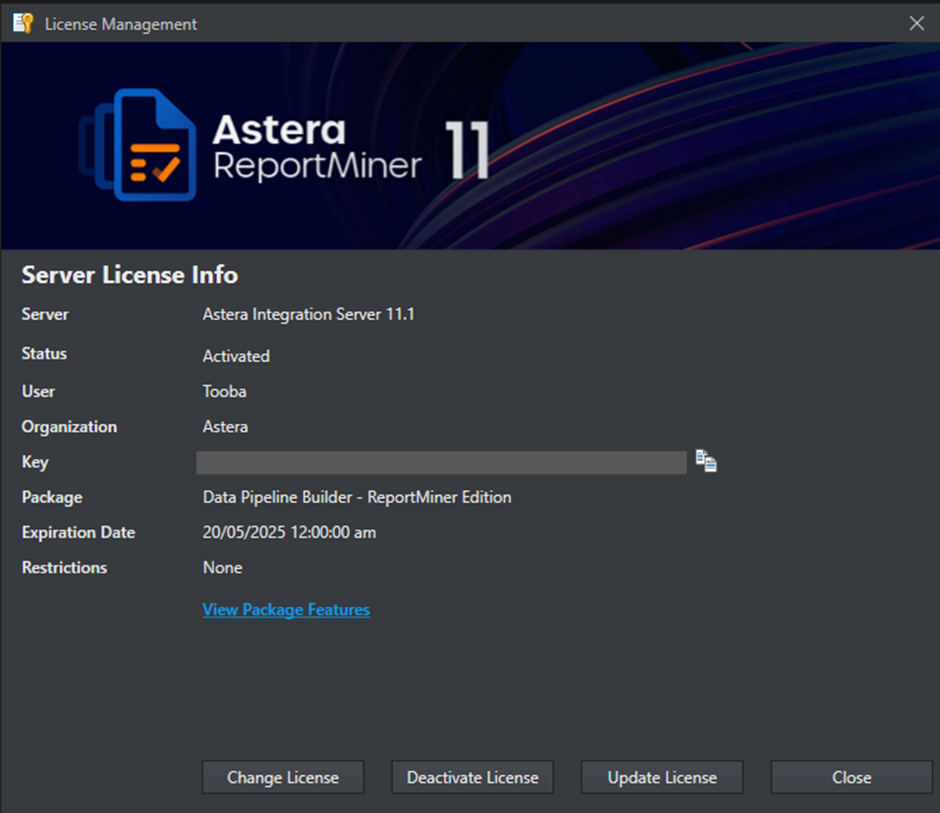This screenshot has width=940, height=813.
Task: Click the Close button at the bottom
Action: (x=851, y=778)
